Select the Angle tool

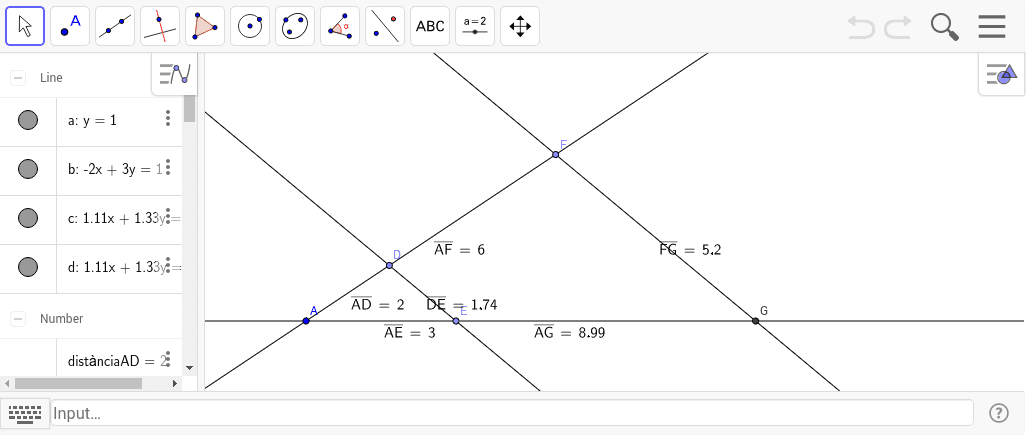[340, 26]
